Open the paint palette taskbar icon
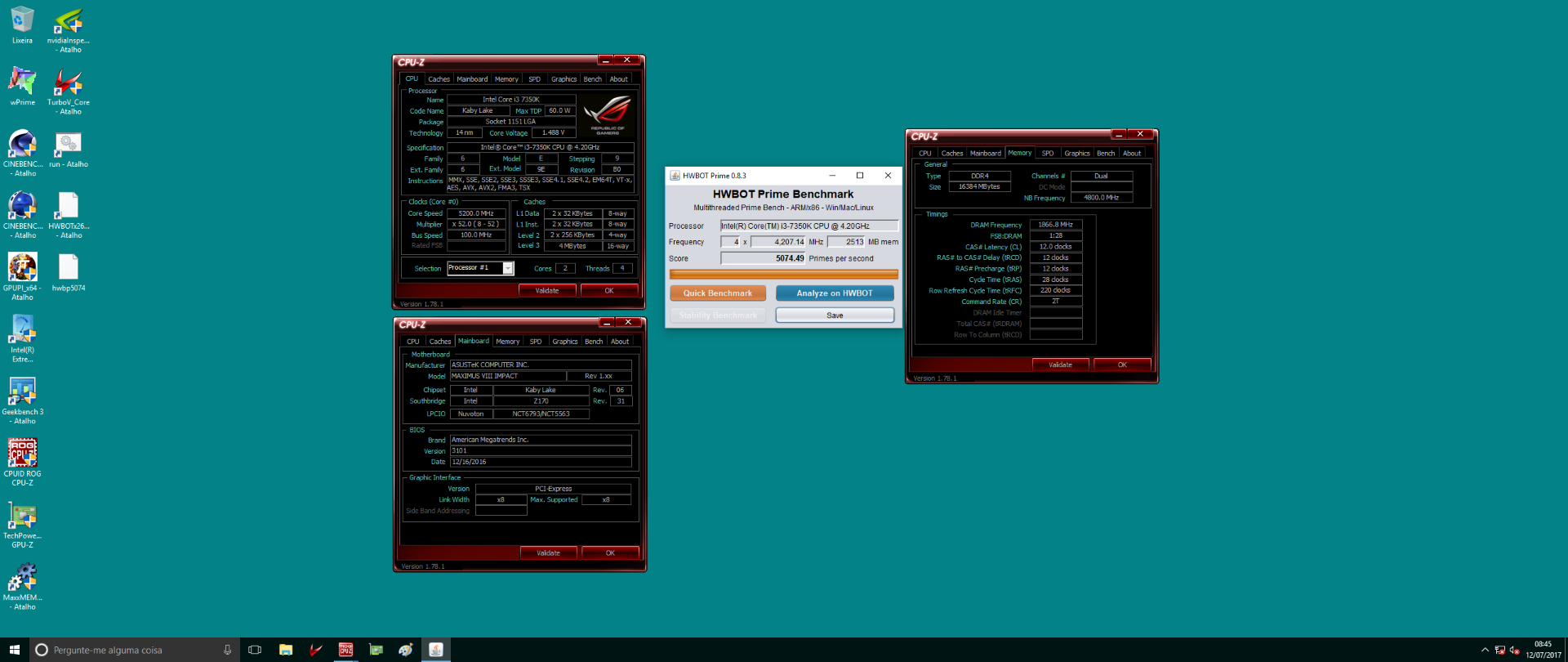1568x662 pixels. pyautogui.click(x=406, y=650)
